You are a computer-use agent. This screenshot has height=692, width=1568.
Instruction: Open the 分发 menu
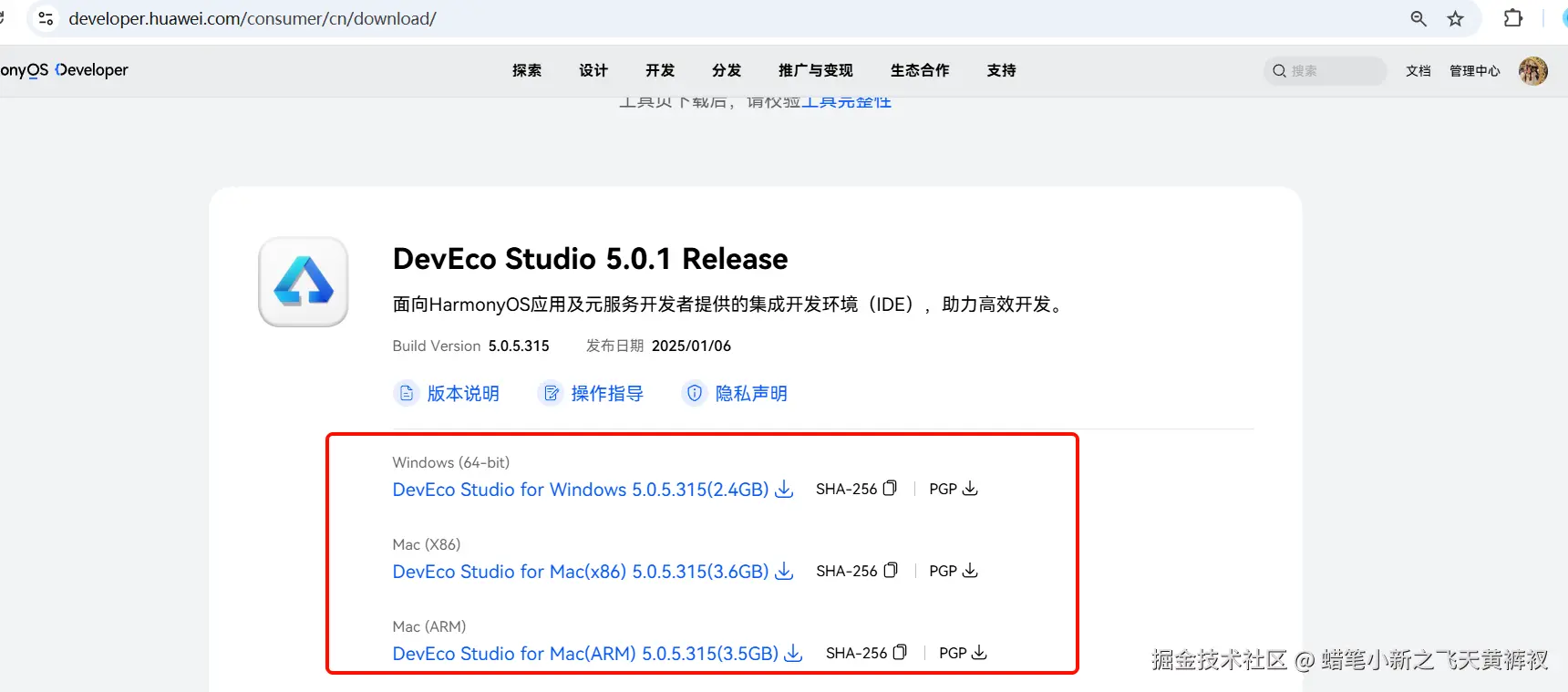coord(727,70)
